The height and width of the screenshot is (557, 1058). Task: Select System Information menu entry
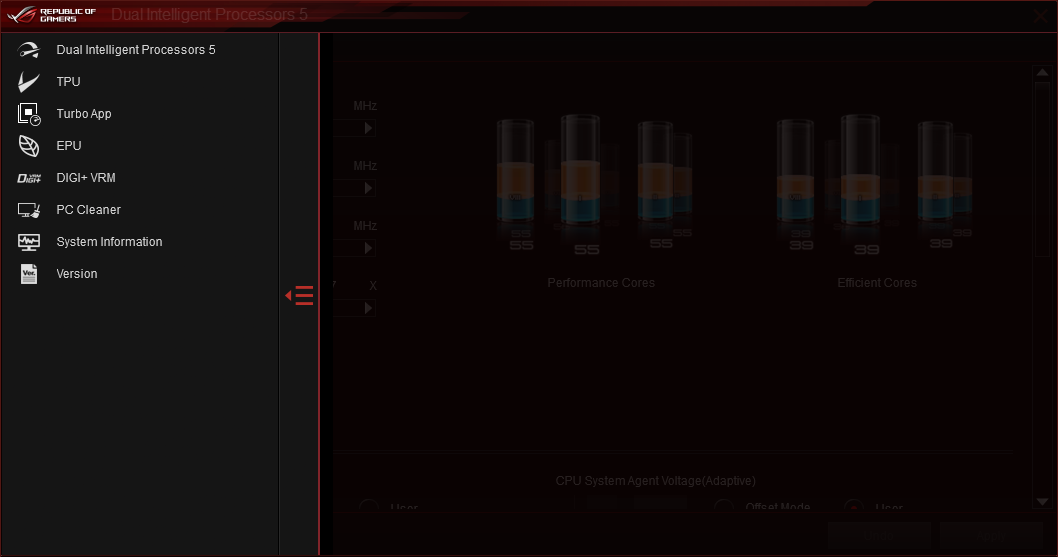point(109,242)
